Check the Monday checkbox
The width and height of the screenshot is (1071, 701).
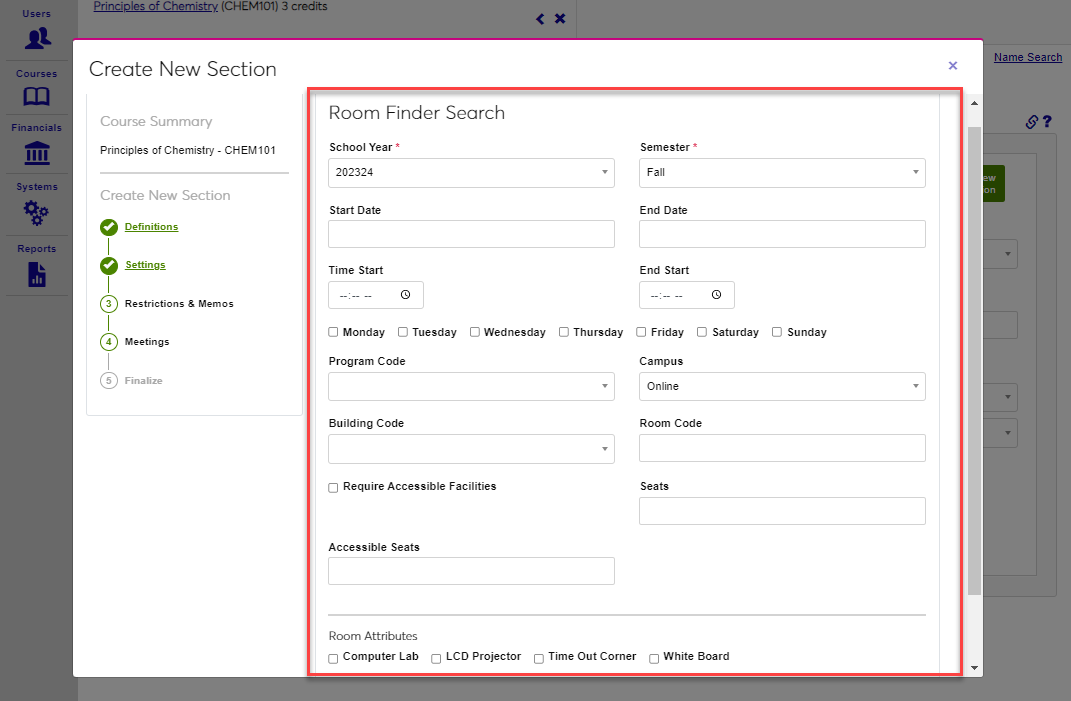334,332
